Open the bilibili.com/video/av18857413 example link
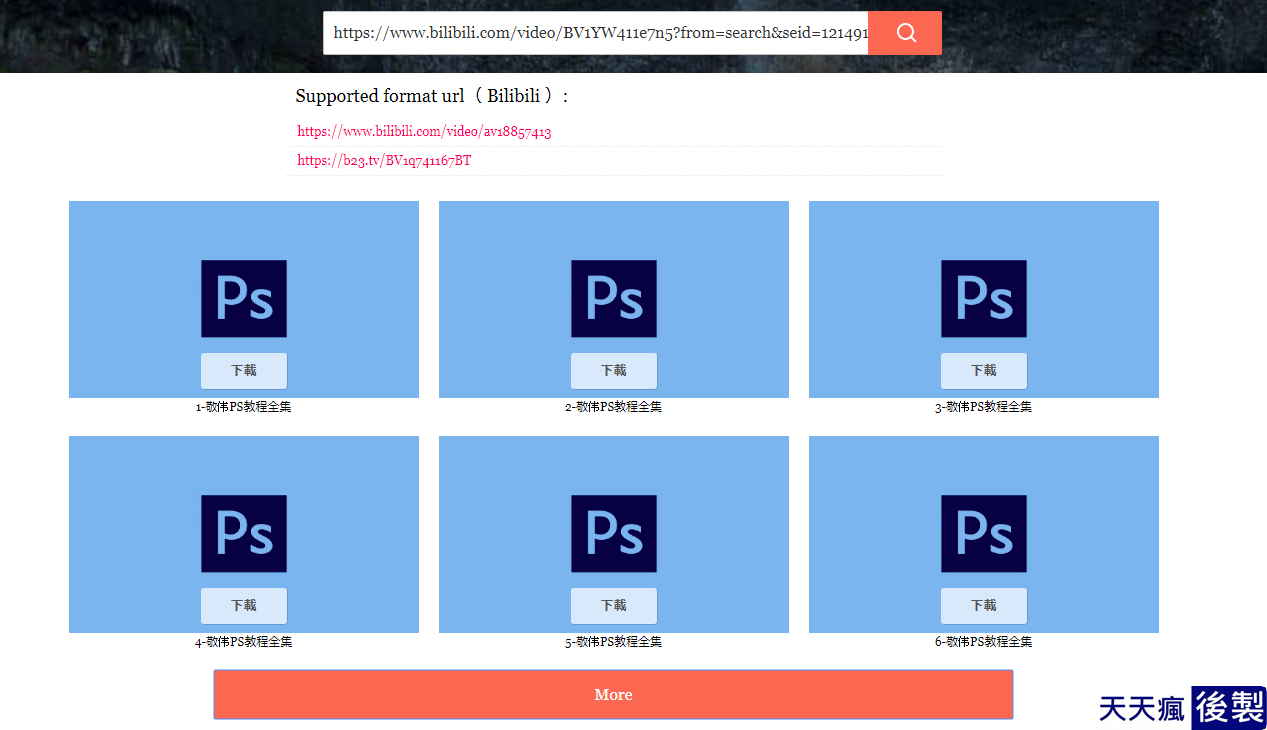 [424, 131]
